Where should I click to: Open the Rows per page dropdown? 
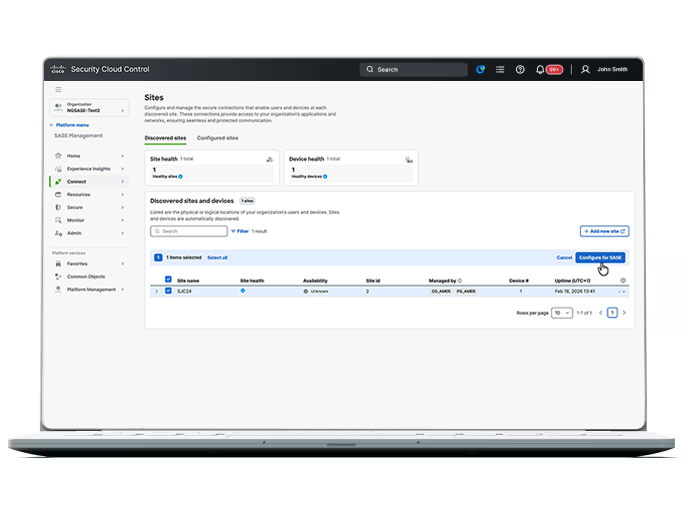tap(562, 313)
